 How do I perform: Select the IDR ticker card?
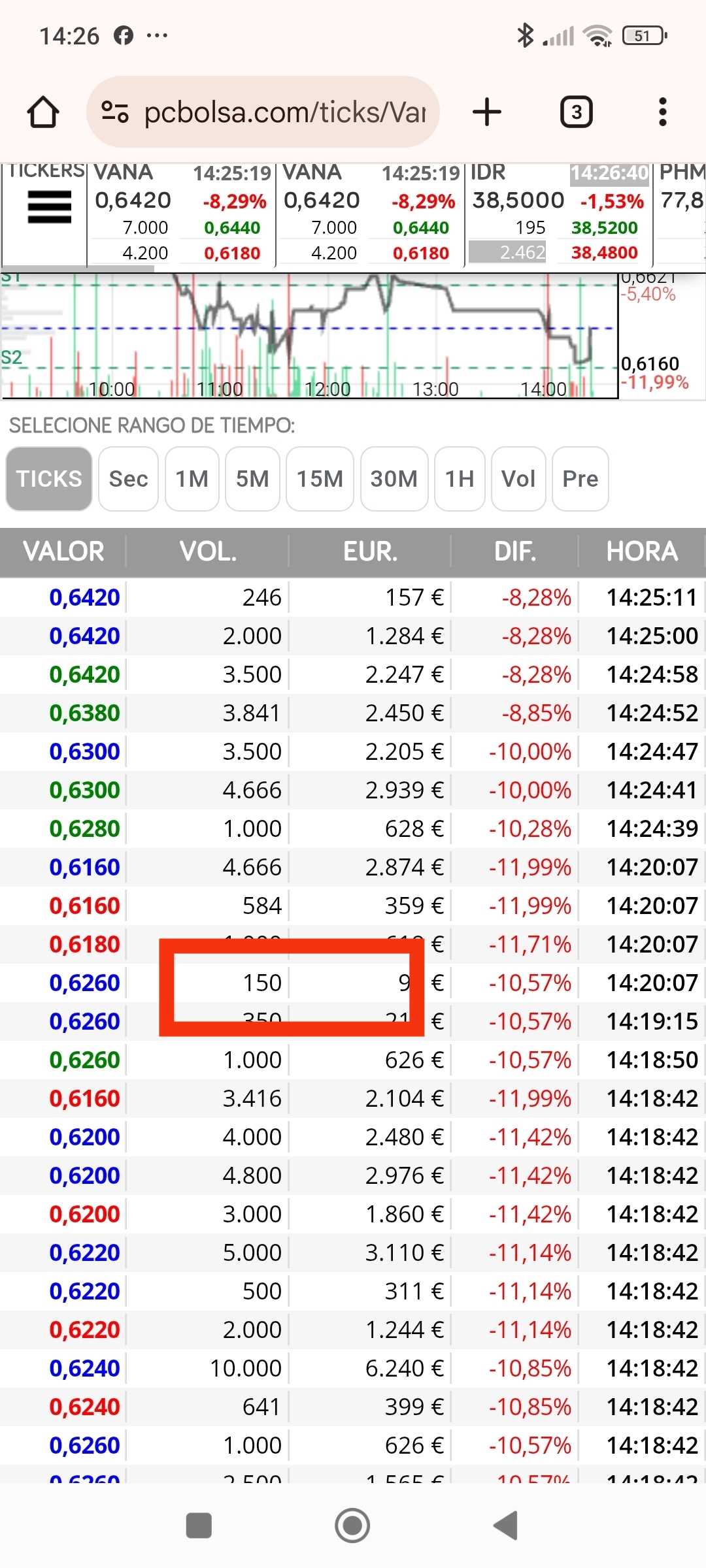pyautogui.click(x=559, y=213)
